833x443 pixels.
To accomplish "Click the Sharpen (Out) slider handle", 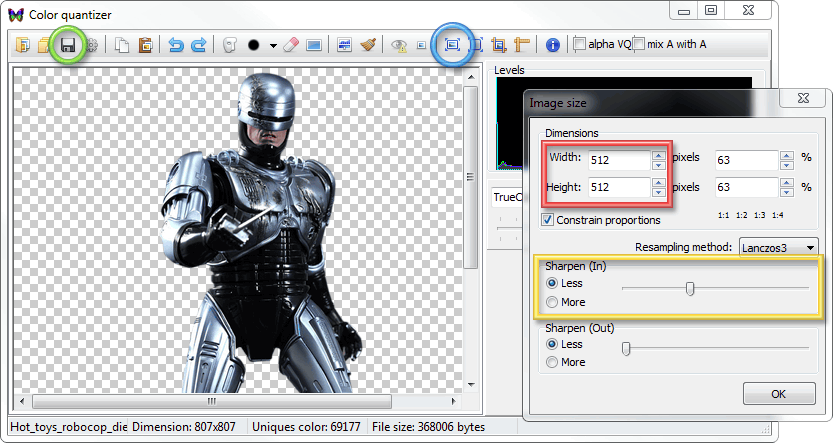I will (626, 348).
